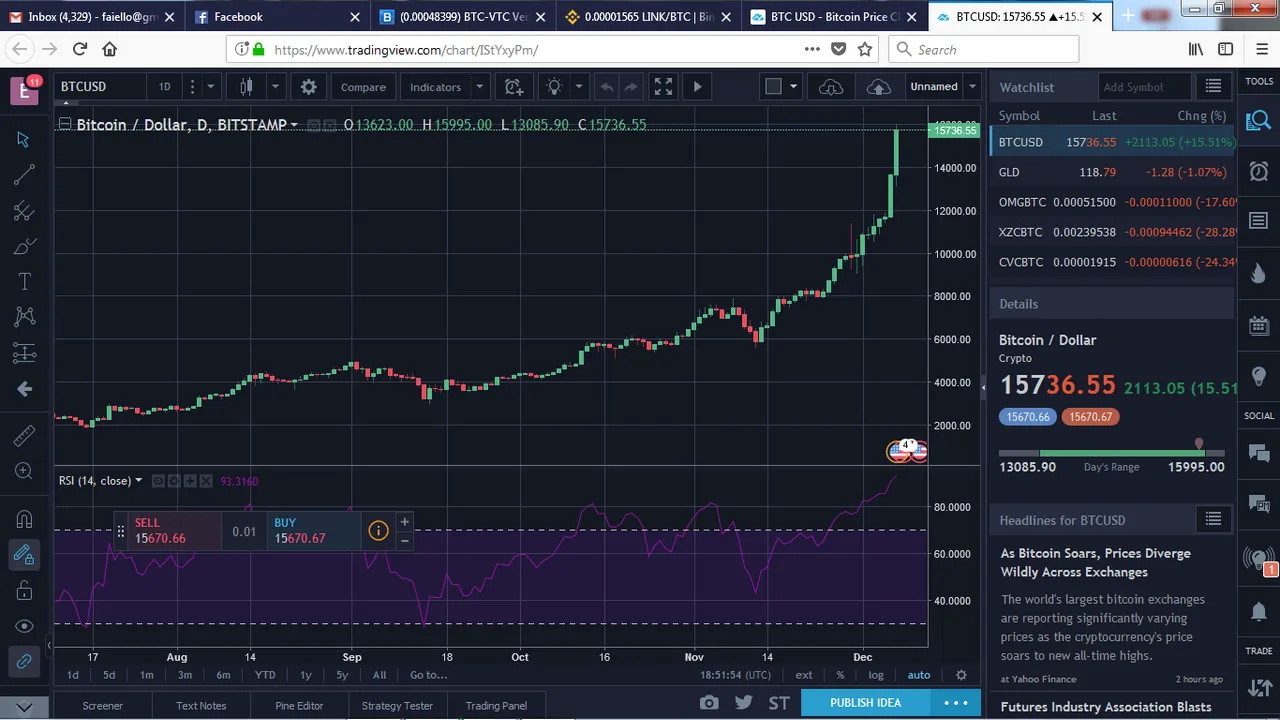
Task: Open the symbol search tool in right sidebar
Action: click(1259, 121)
